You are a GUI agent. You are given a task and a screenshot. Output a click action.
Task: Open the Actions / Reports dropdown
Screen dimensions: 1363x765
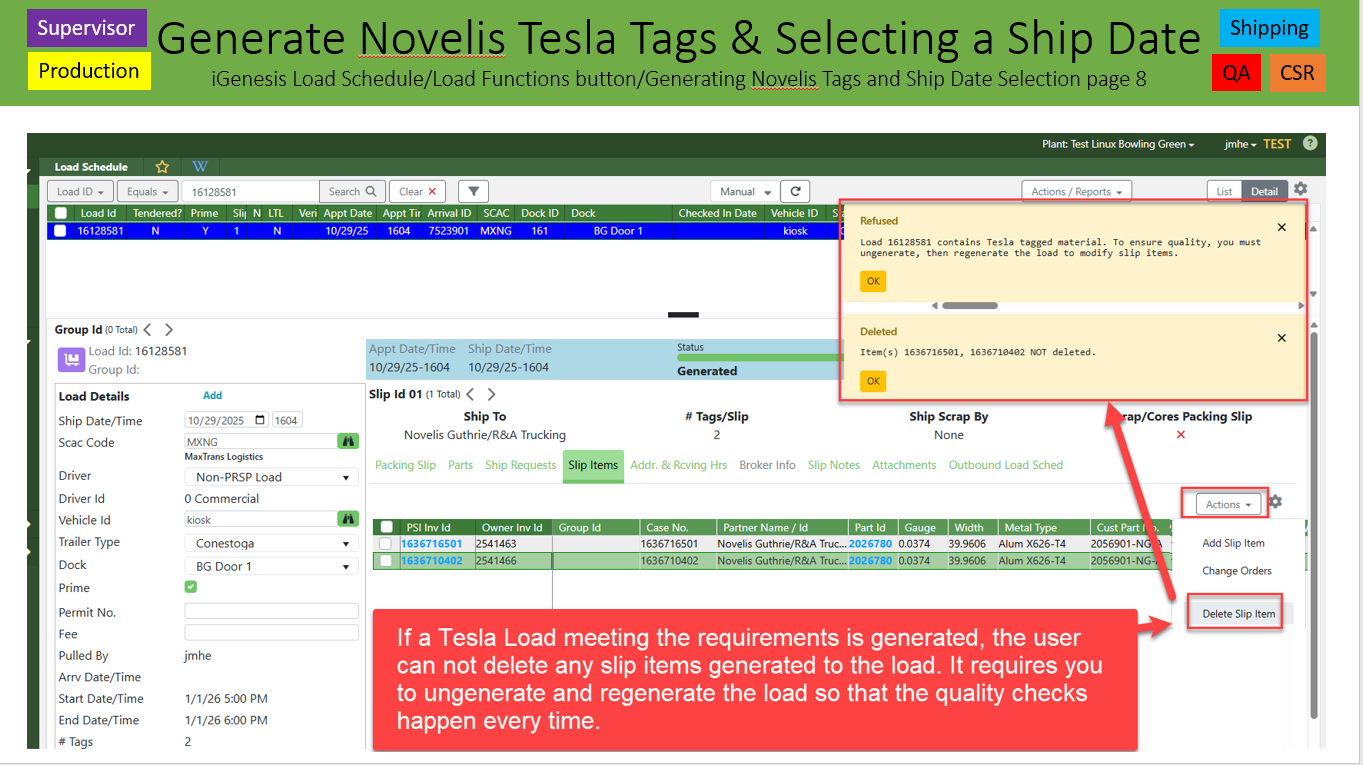(x=1076, y=191)
